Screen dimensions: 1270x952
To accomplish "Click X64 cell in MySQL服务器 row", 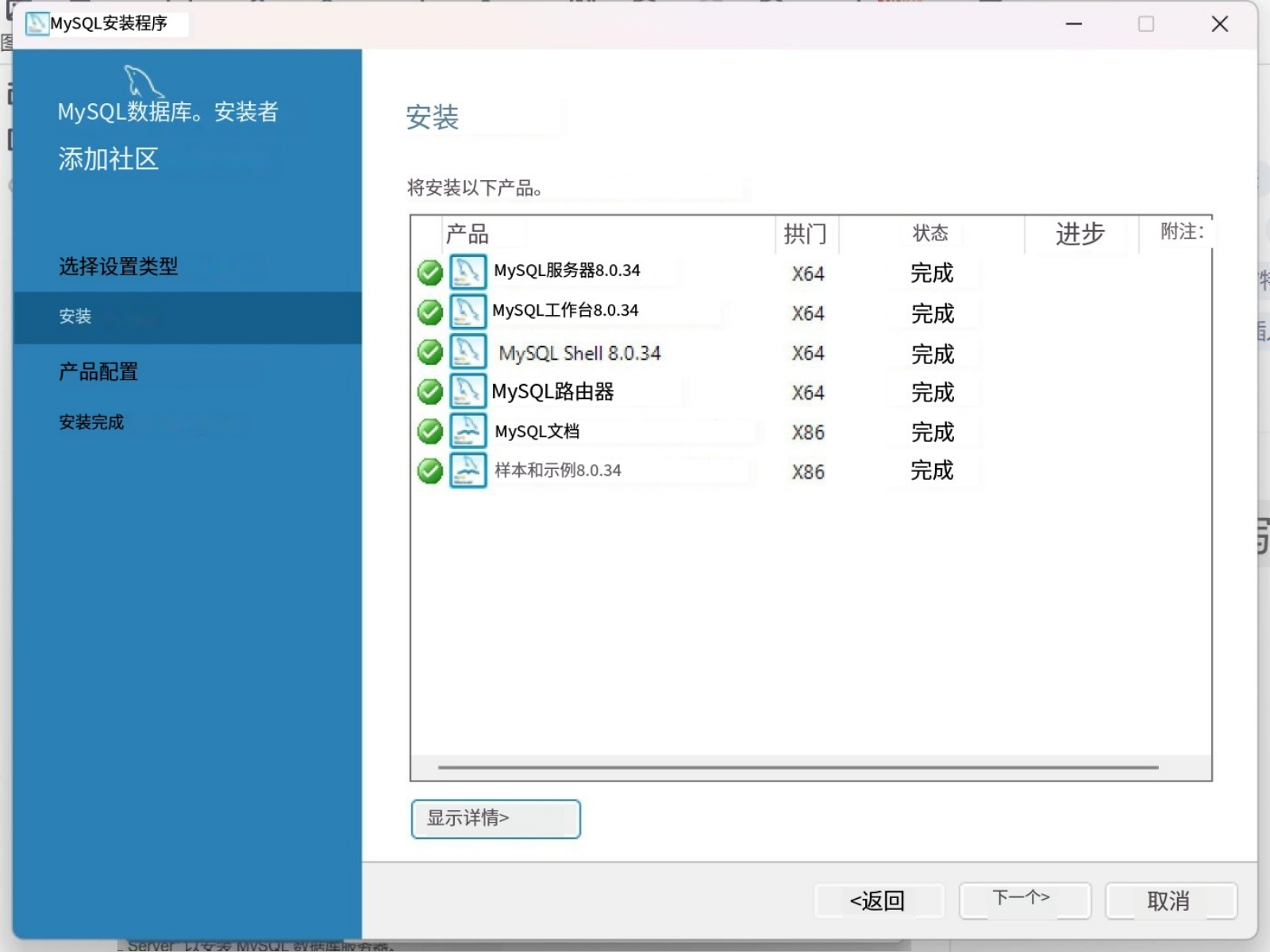I will pyautogui.click(x=808, y=274).
